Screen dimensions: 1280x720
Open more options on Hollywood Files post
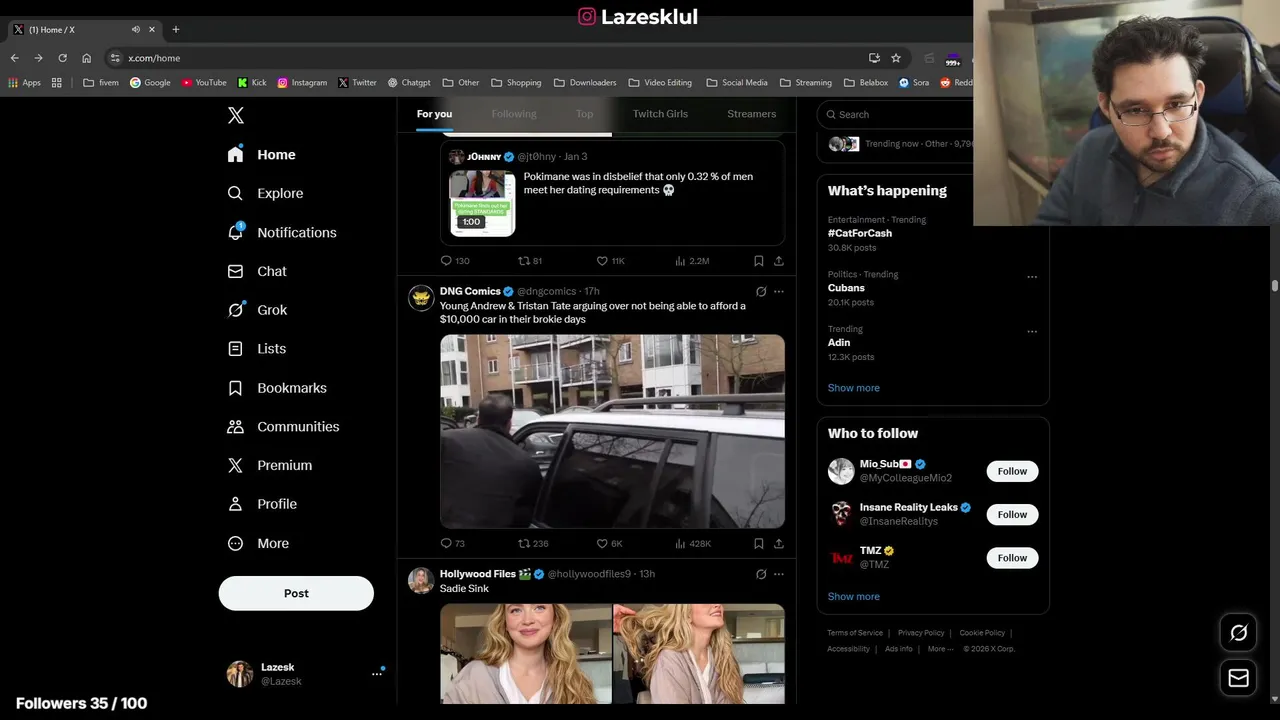(x=779, y=574)
